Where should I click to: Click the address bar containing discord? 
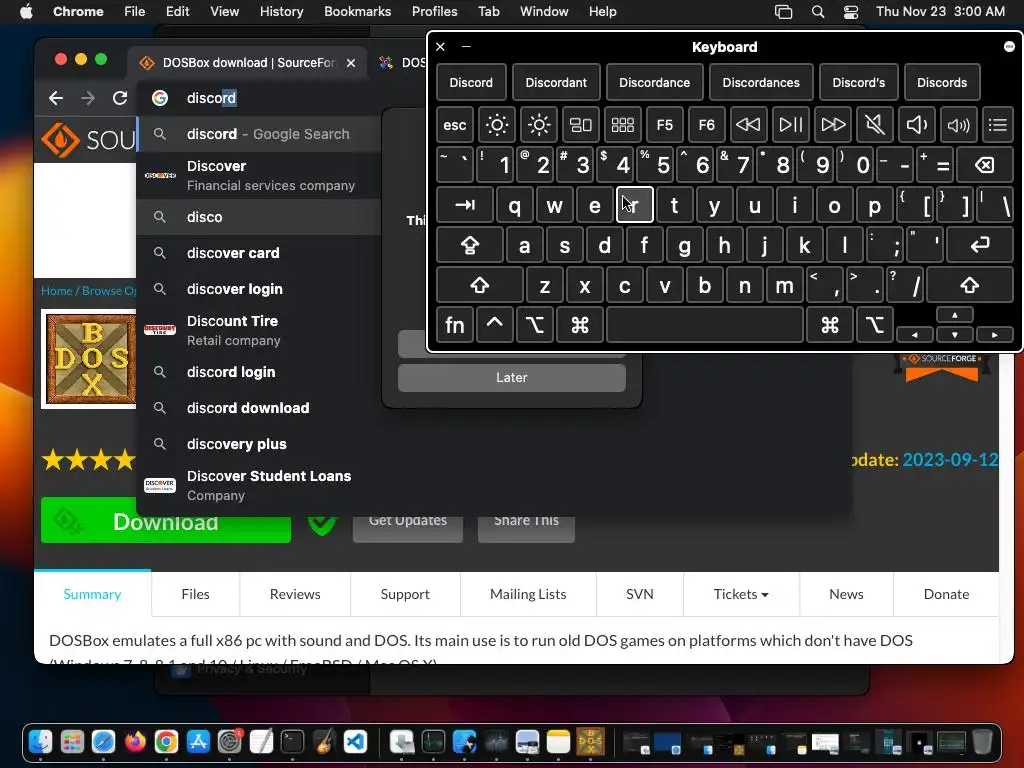click(x=281, y=98)
